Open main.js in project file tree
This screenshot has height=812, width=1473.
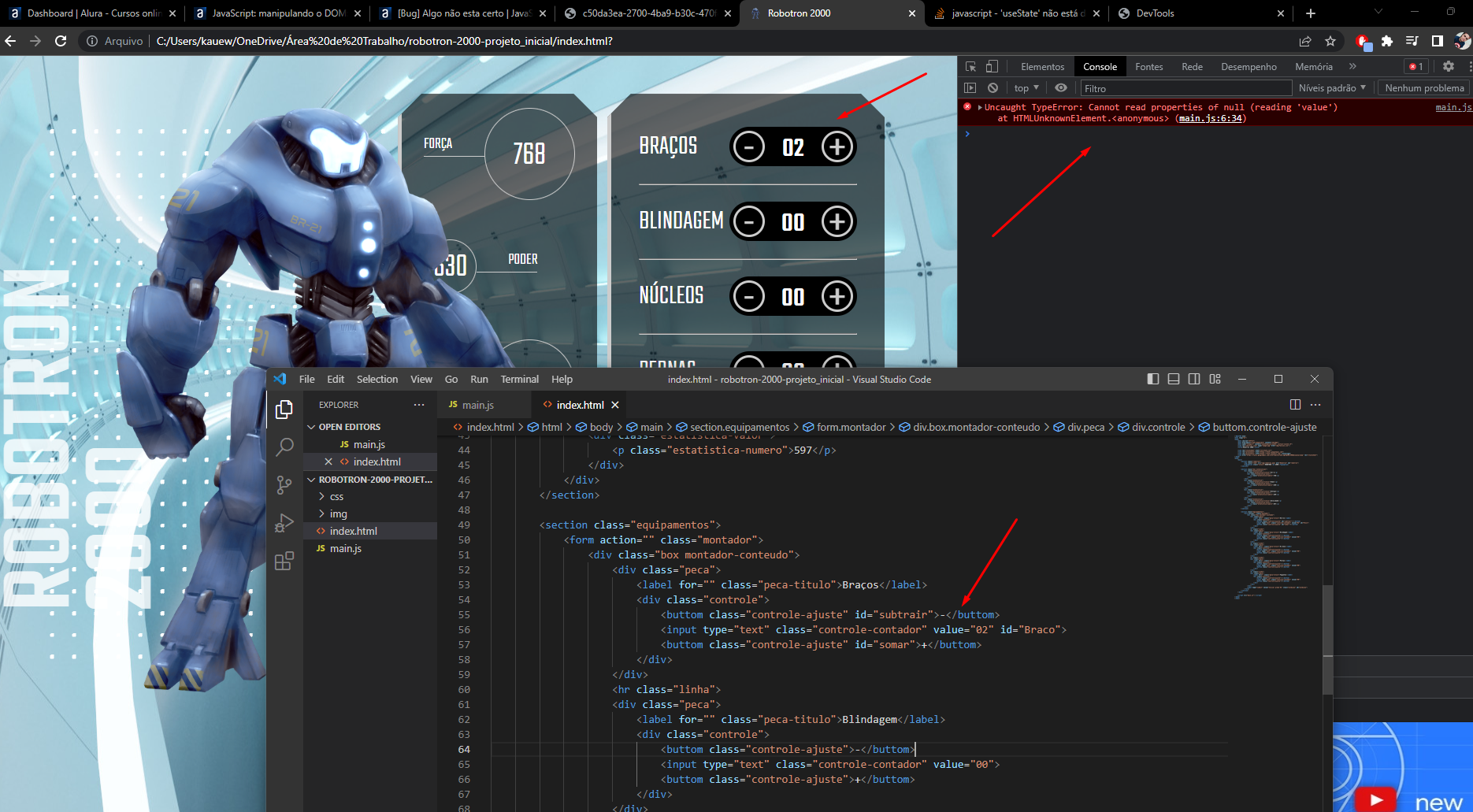click(x=345, y=548)
